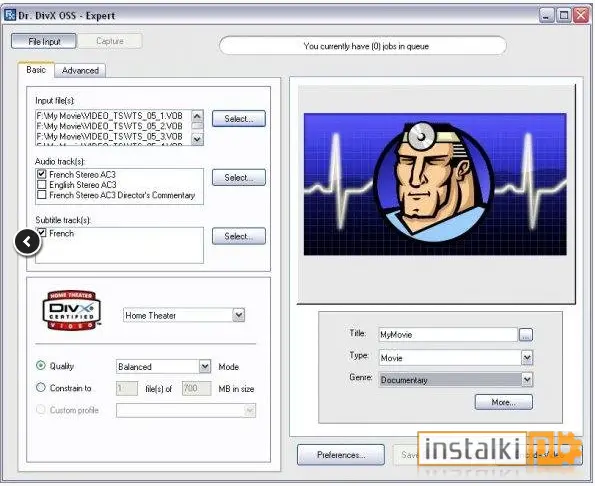Check French Stereo AC3 Director's Commentary track
This screenshot has width=595, height=486.
tap(41, 195)
